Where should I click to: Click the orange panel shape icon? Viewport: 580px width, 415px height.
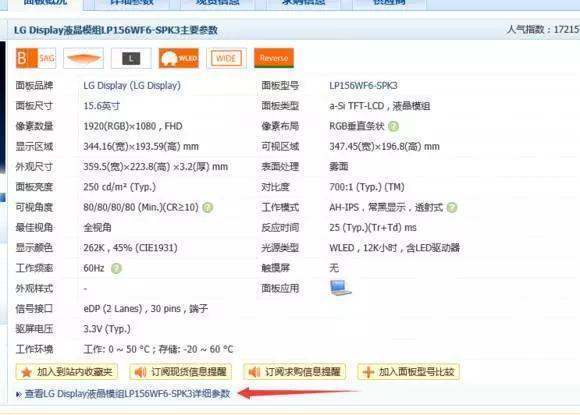tap(83, 58)
